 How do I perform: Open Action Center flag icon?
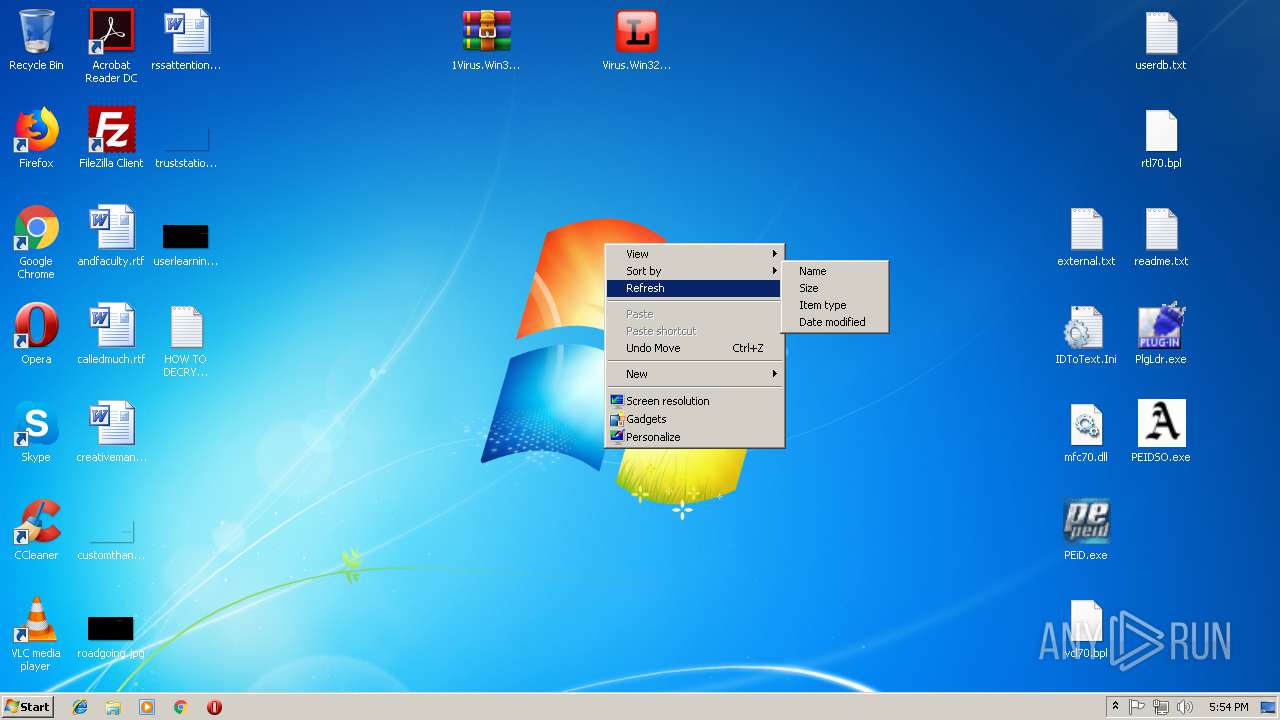1137,707
